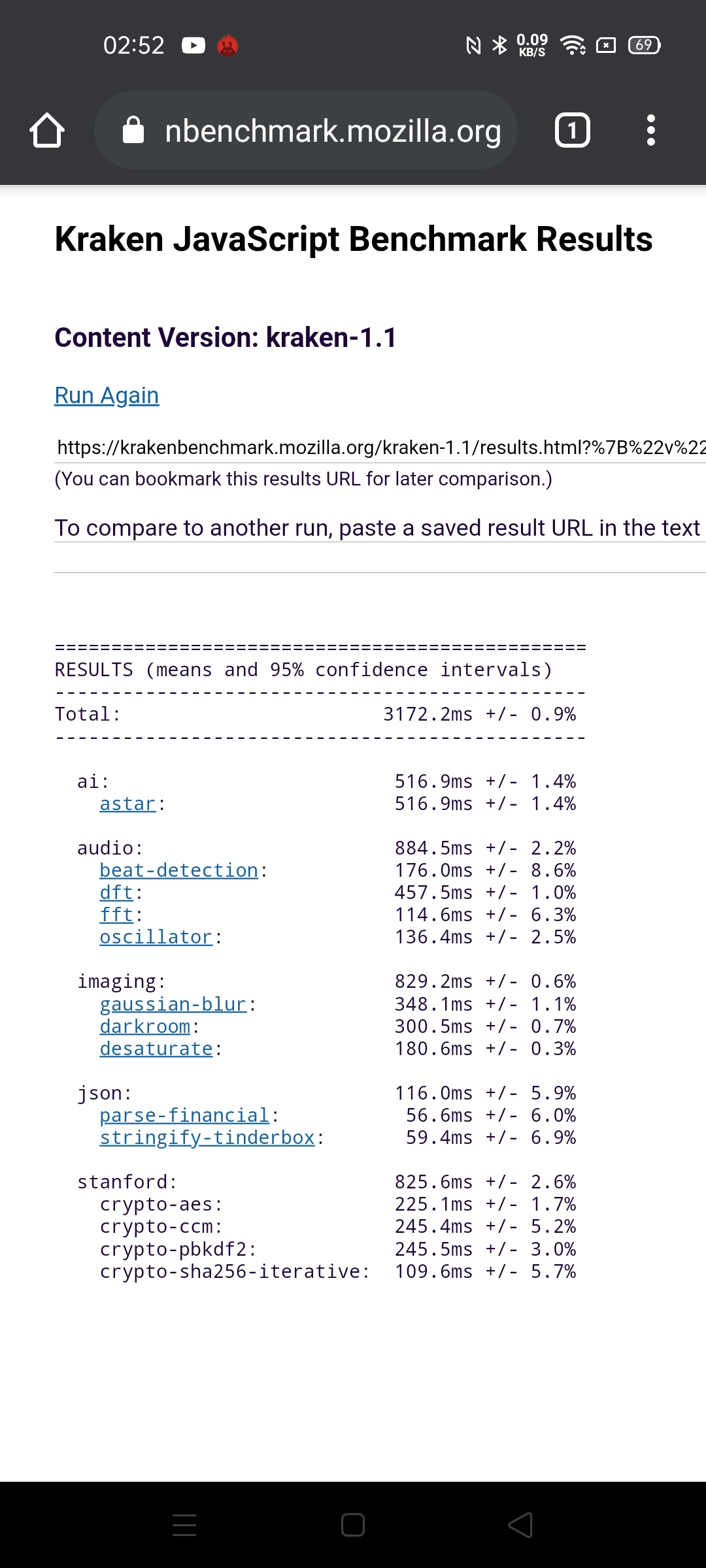This screenshot has height=1568, width=706.
Task: Open the tab switcher showing 1 tab
Action: coord(572,131)
